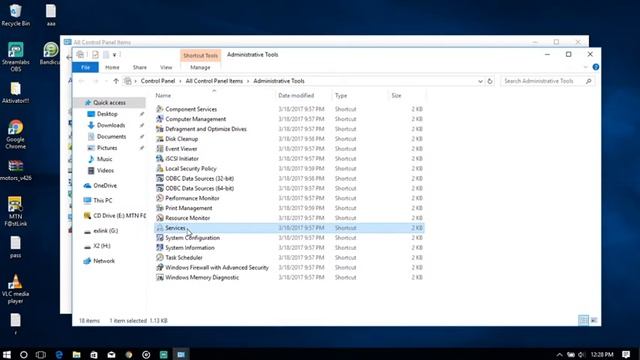
Task: Select Google Chrome desktop shortcut
Action: (x=16, y=135)
